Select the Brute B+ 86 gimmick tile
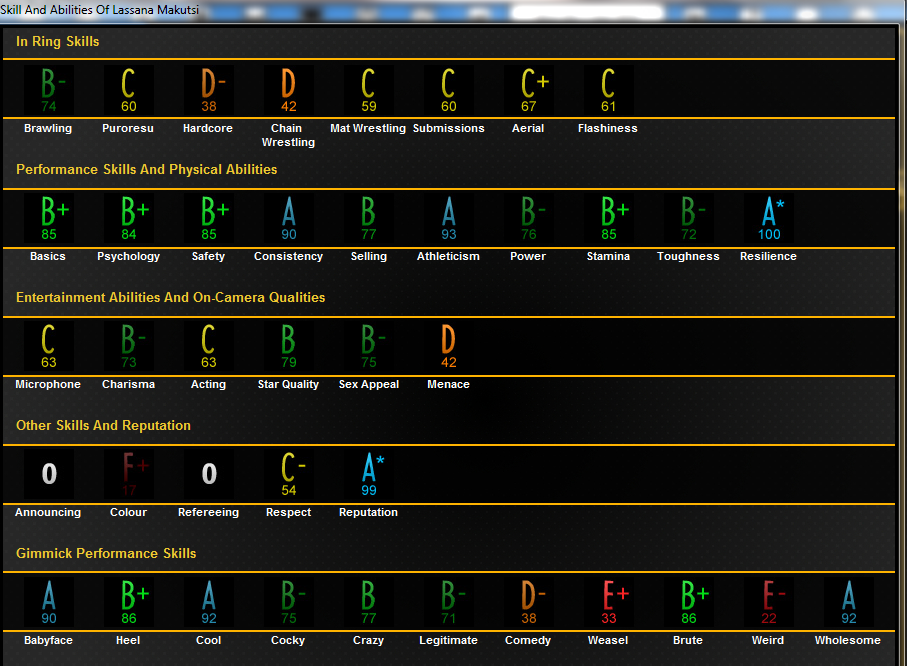This screenshot has height=666, width=907. tap(688, 602)
